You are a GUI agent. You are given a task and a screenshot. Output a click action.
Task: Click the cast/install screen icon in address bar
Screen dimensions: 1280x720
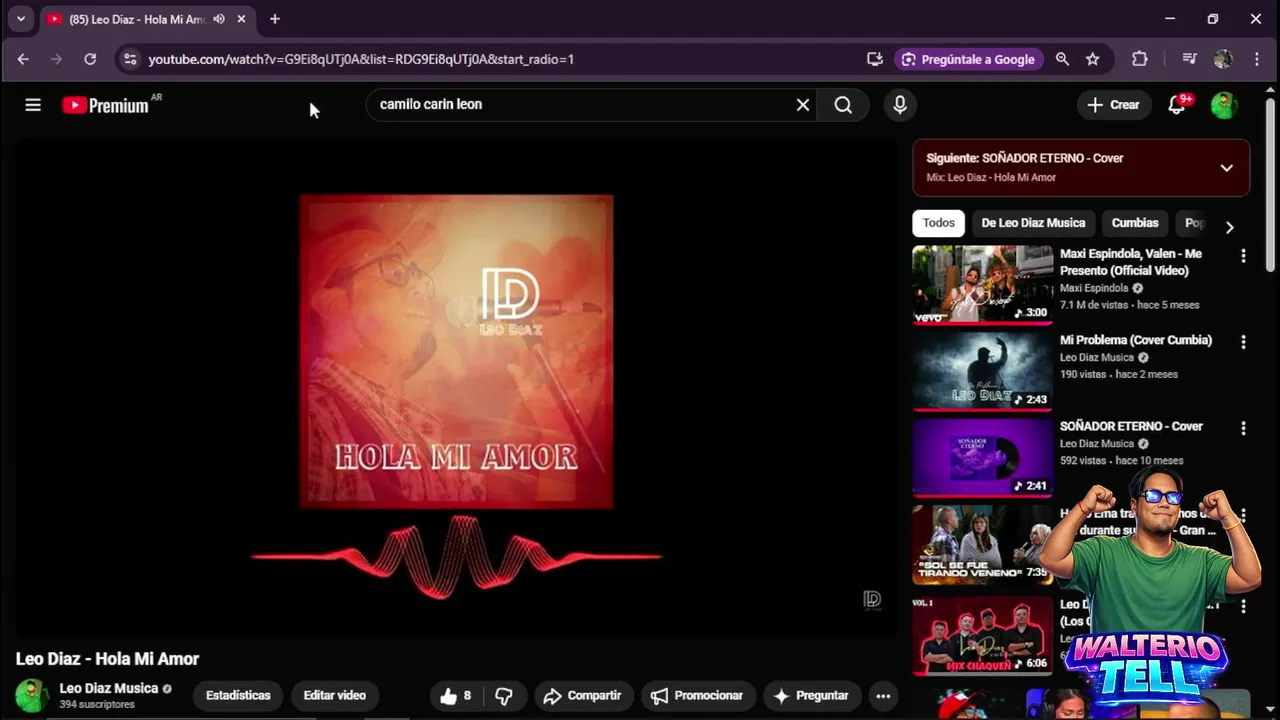click(x=875, y=59)
